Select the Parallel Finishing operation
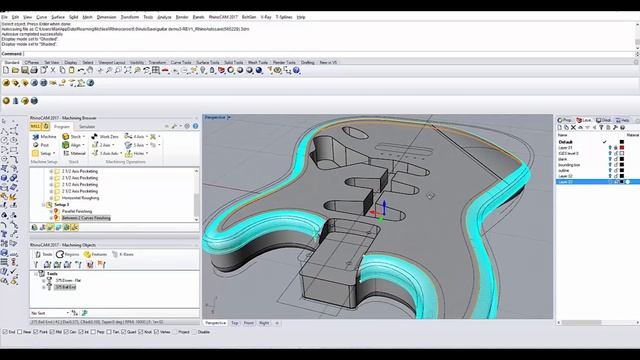The width and height of the screenshot is (640, 360). (x=77, y=211)
